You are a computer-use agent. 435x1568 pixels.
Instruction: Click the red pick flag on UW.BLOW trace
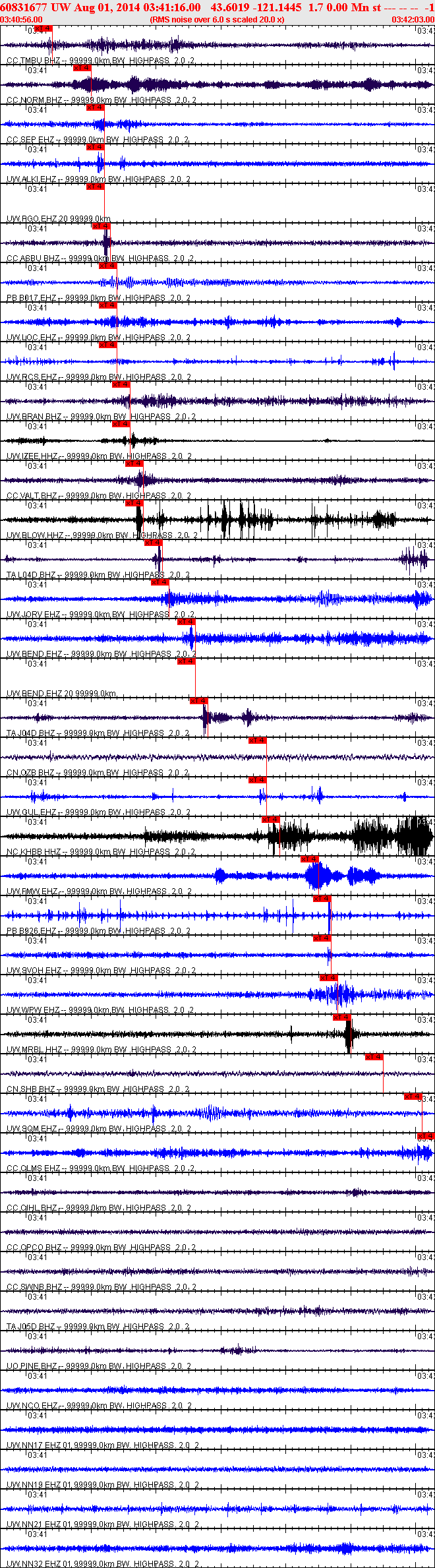(134, 503)
